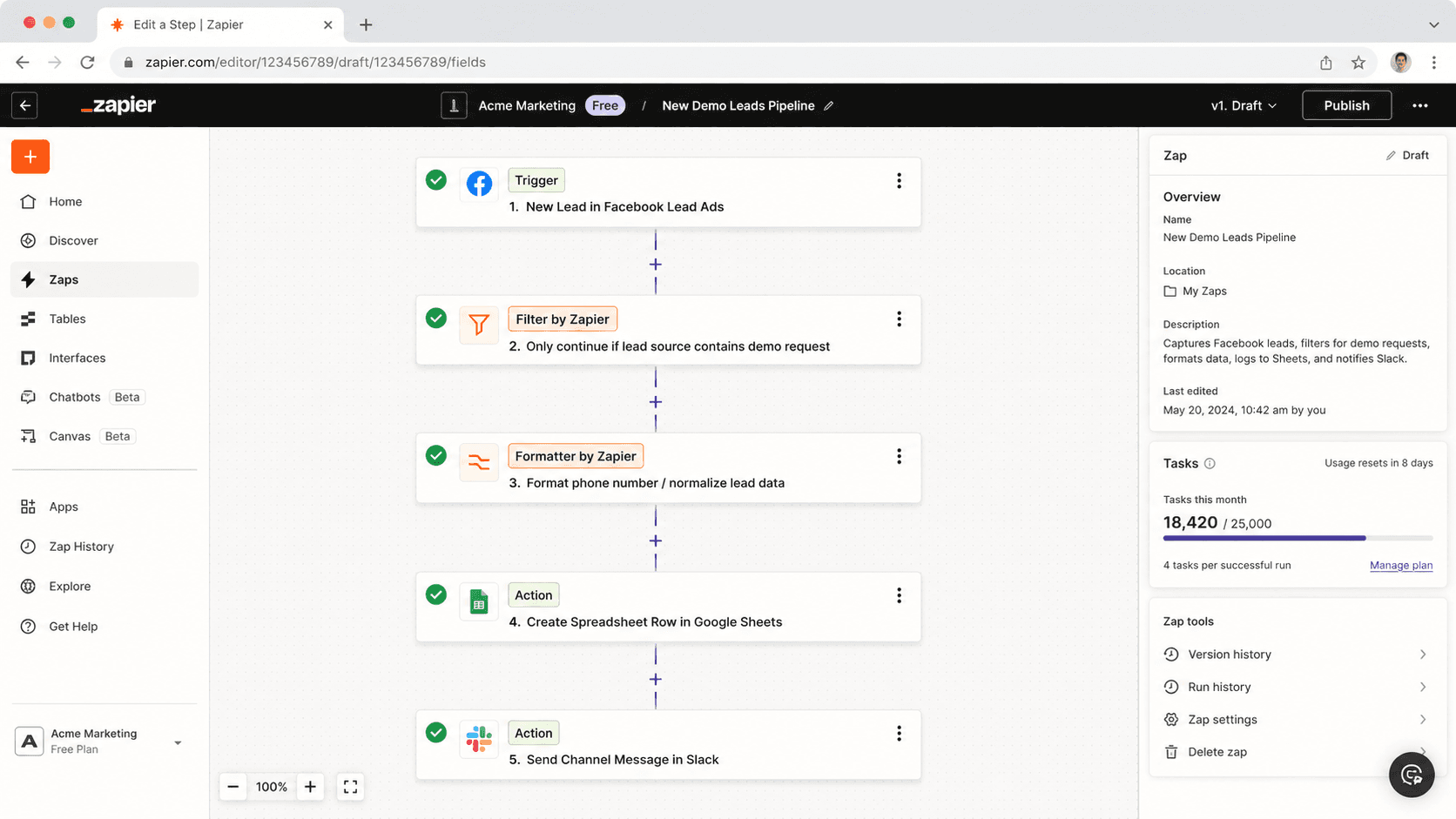Click the Google Sheets app icon
This screenshot has width=1456, height=819.
tap(479, 601)
